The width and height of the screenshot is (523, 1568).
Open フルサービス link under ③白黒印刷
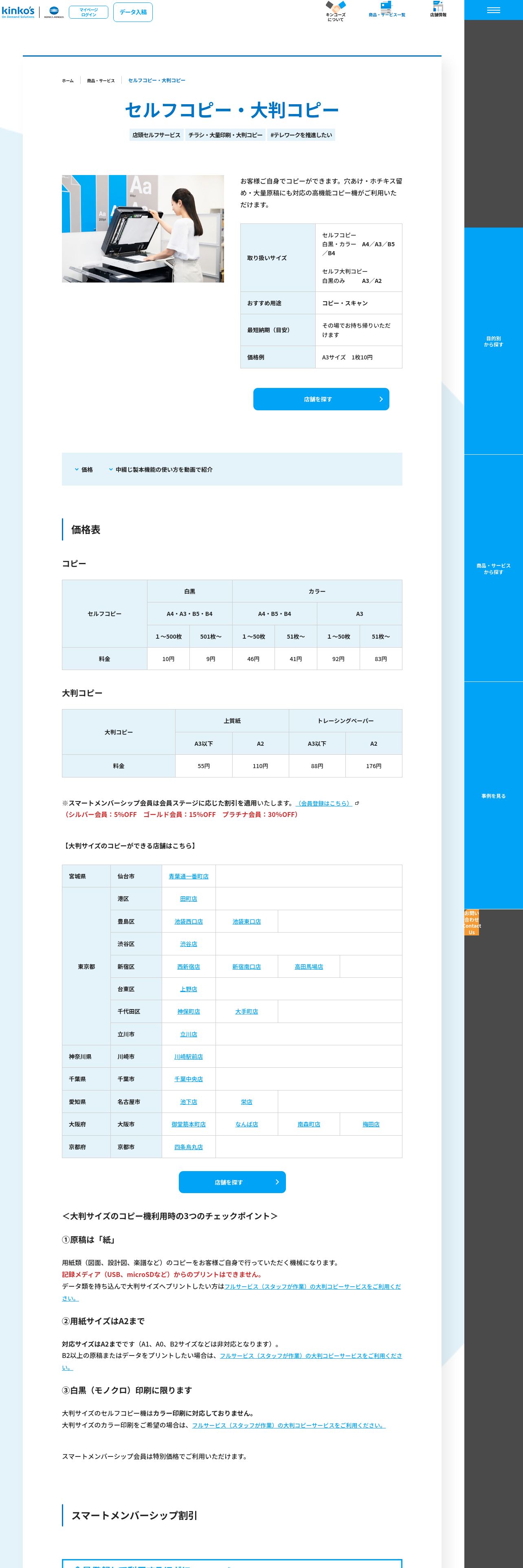coord(289,1425)
